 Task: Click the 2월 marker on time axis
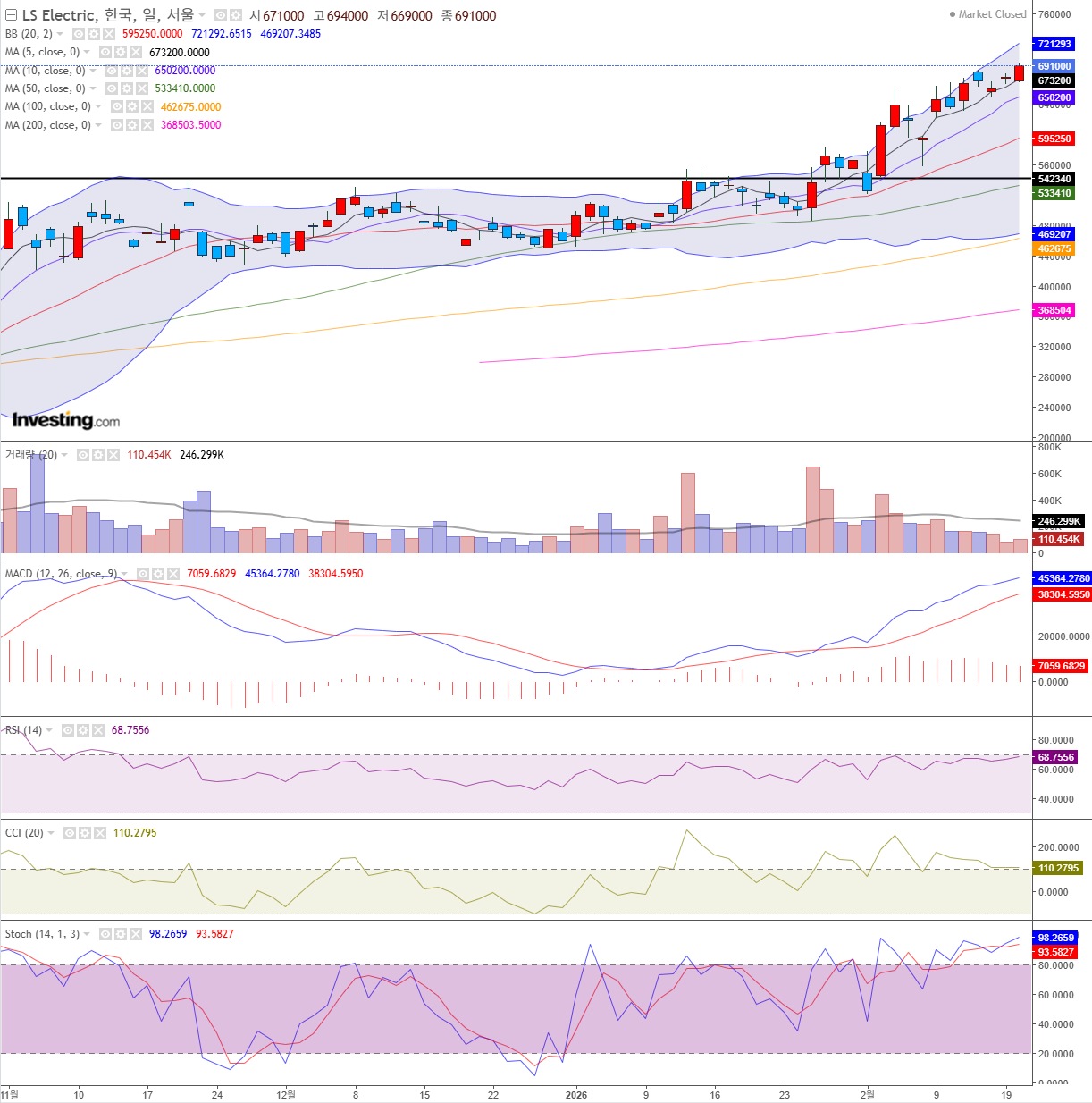coord(868,1094)
